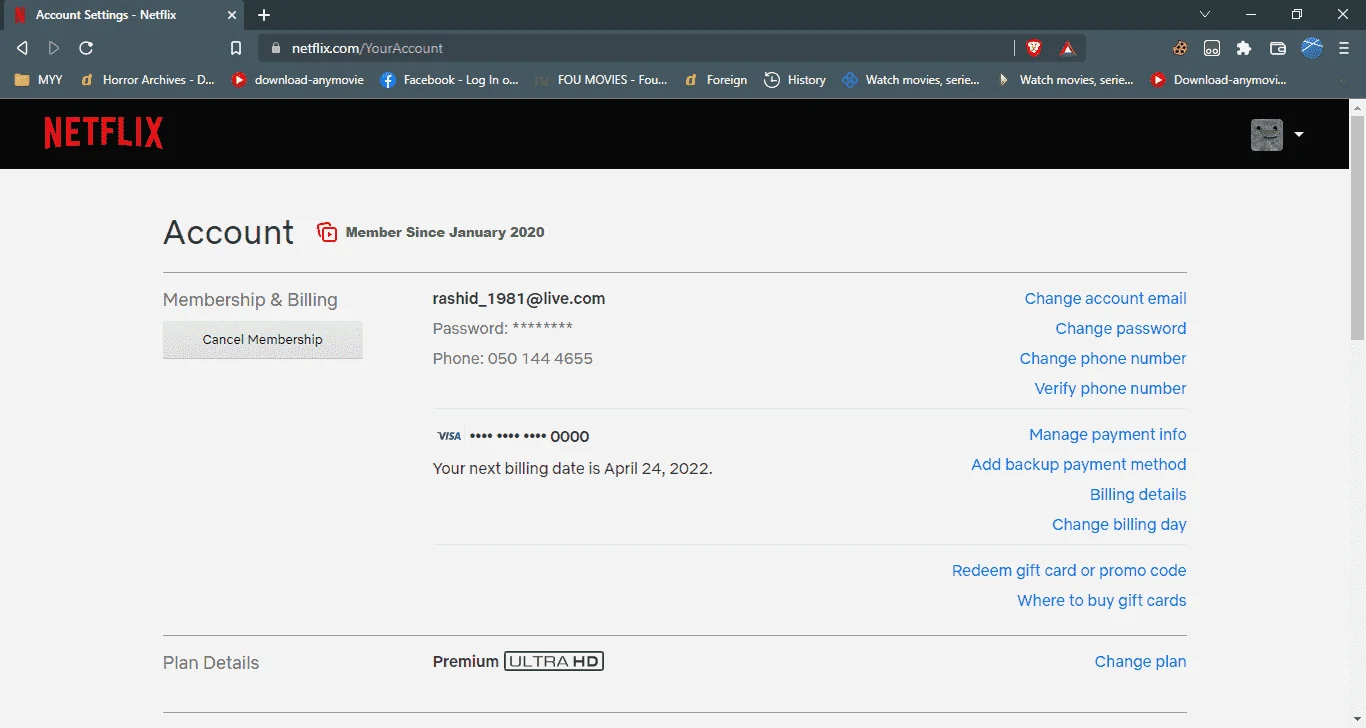Click the address bar URL netflix.com/YourAccount
Screen dimensions: 1366x728
[367, 48]
